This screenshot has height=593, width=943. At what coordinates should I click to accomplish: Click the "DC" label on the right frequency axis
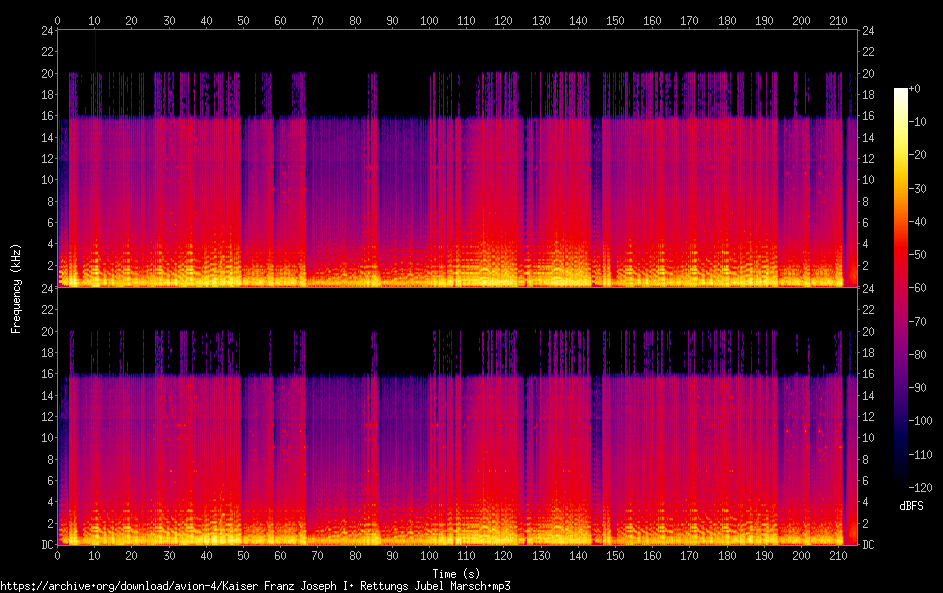tap(868, 544)
